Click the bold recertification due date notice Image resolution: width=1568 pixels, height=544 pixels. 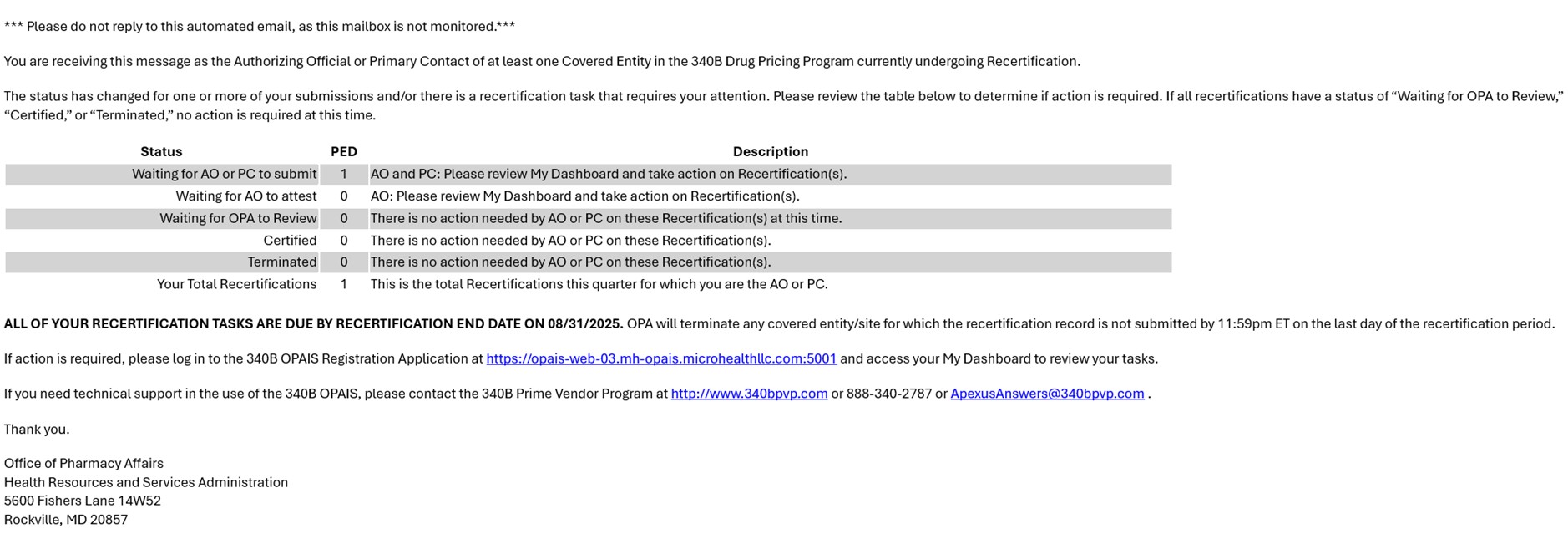[313, 323]
